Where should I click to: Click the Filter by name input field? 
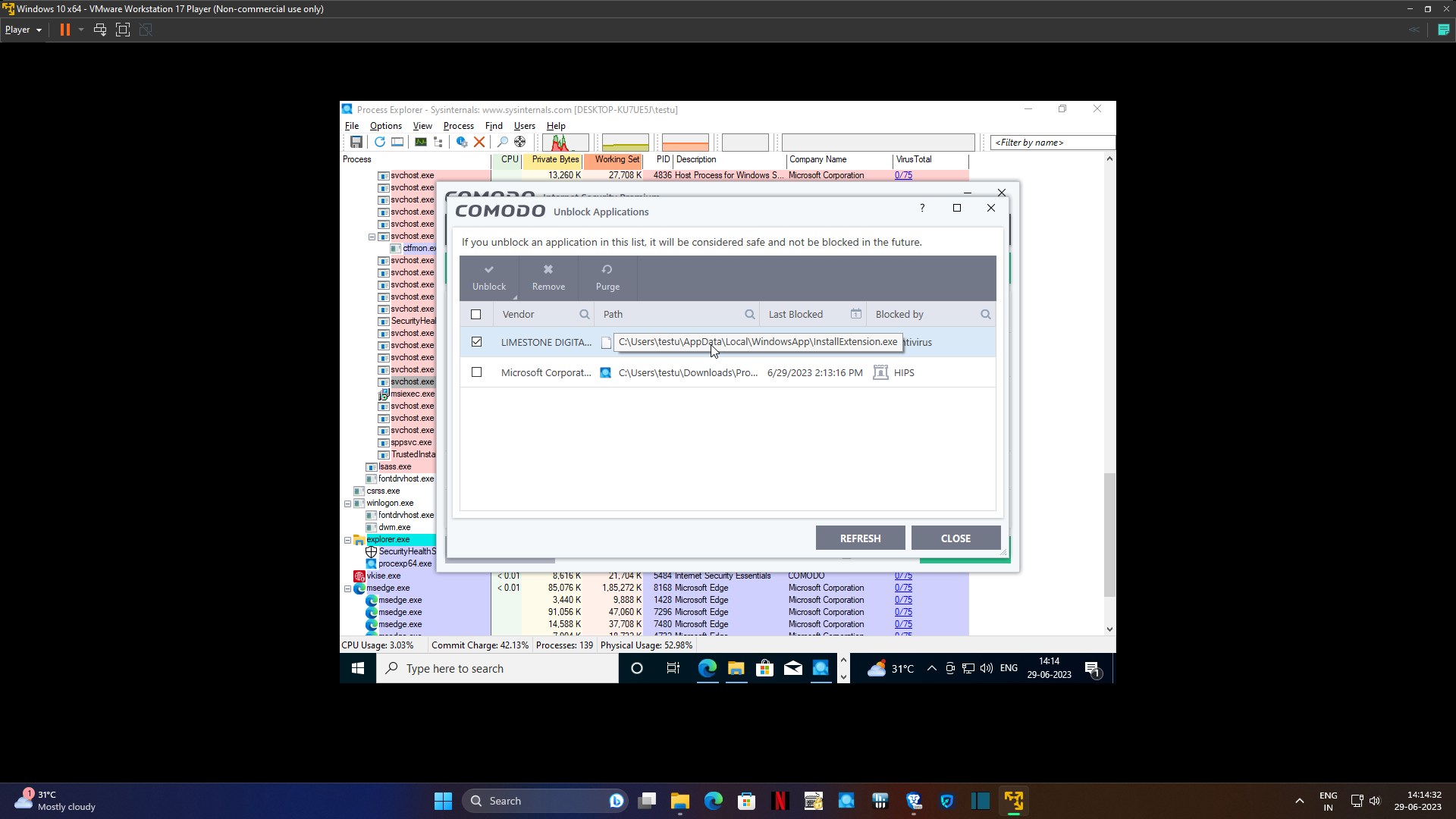tap(1053, 143)
